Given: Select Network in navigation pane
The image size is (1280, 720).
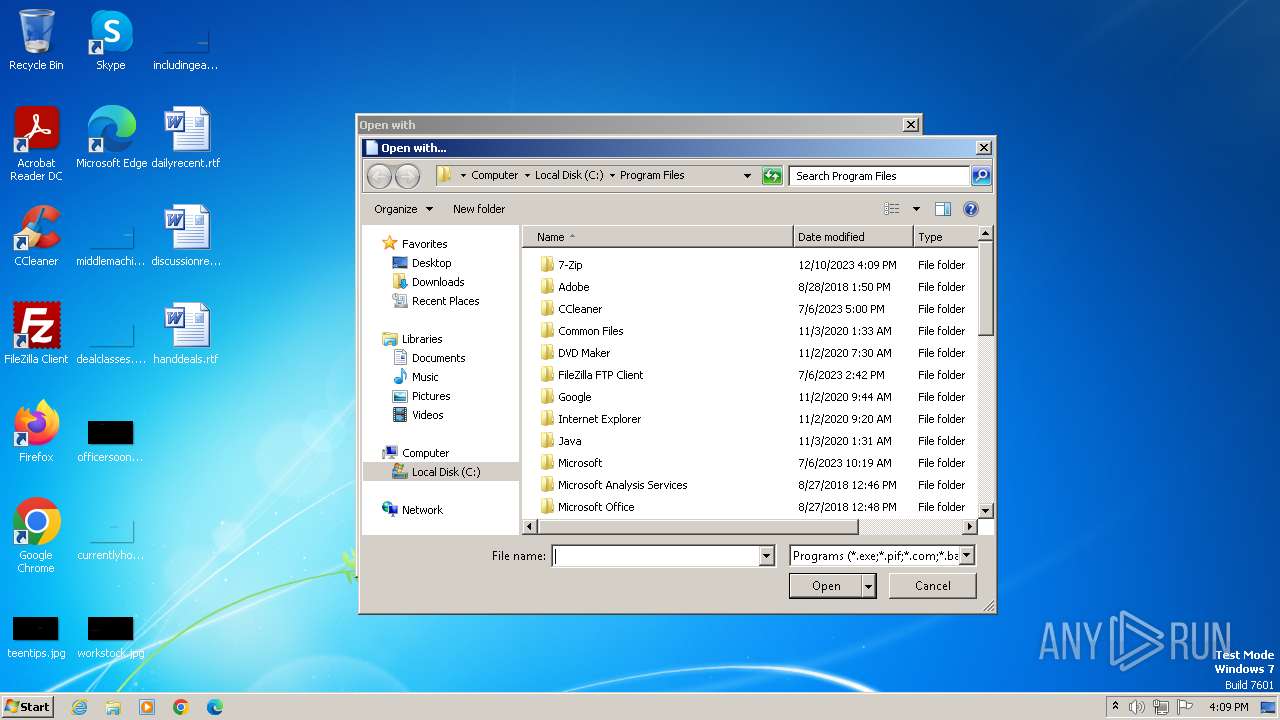Looking at the screenshot, I should [422, 509].
